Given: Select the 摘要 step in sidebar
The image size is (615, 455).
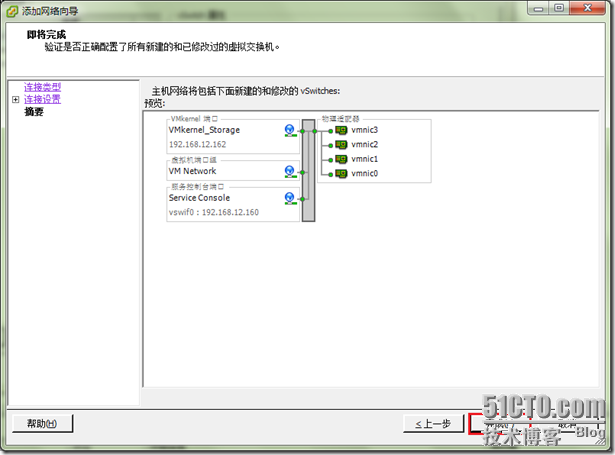Looking at the screenshot, I should click(x=34, y=112).
